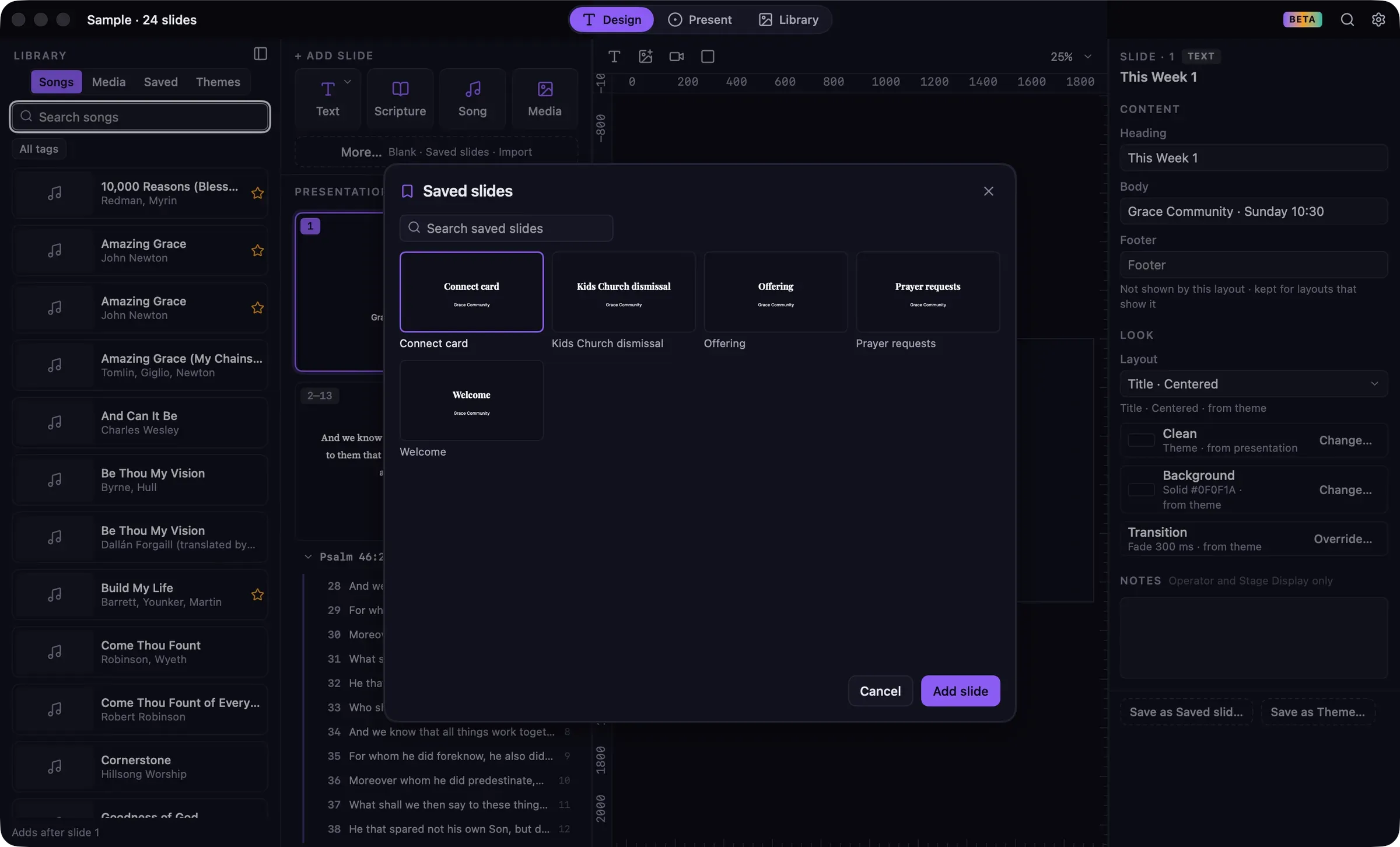Select the video camera tool in canvas toolbar

677,57
